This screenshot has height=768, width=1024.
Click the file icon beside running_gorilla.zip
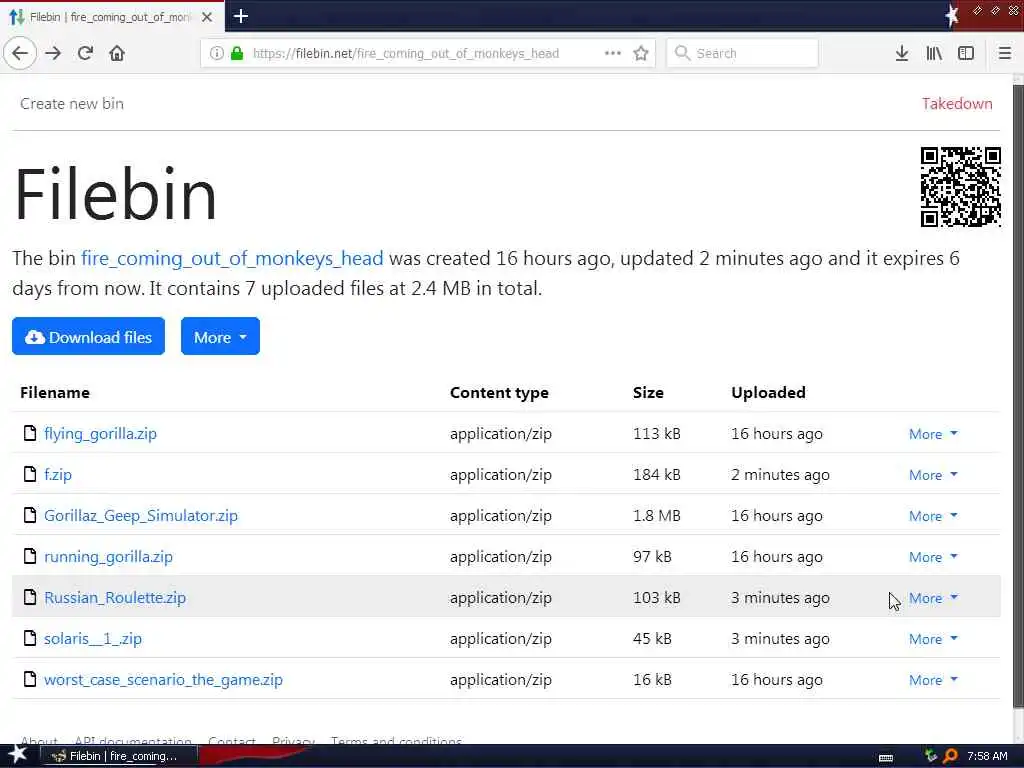point(29,556)
